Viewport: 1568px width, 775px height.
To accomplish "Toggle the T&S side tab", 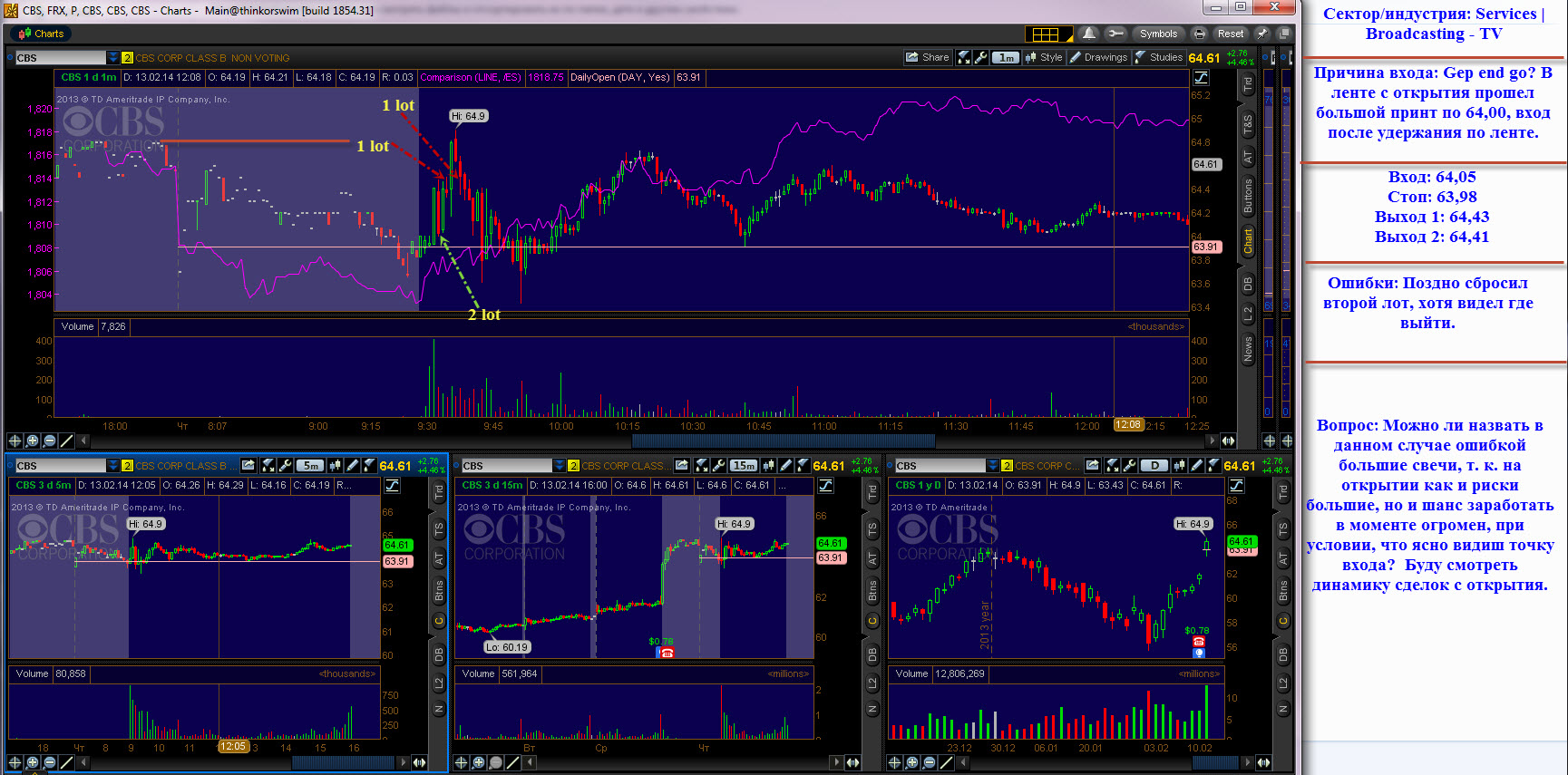I will 1248,124.
